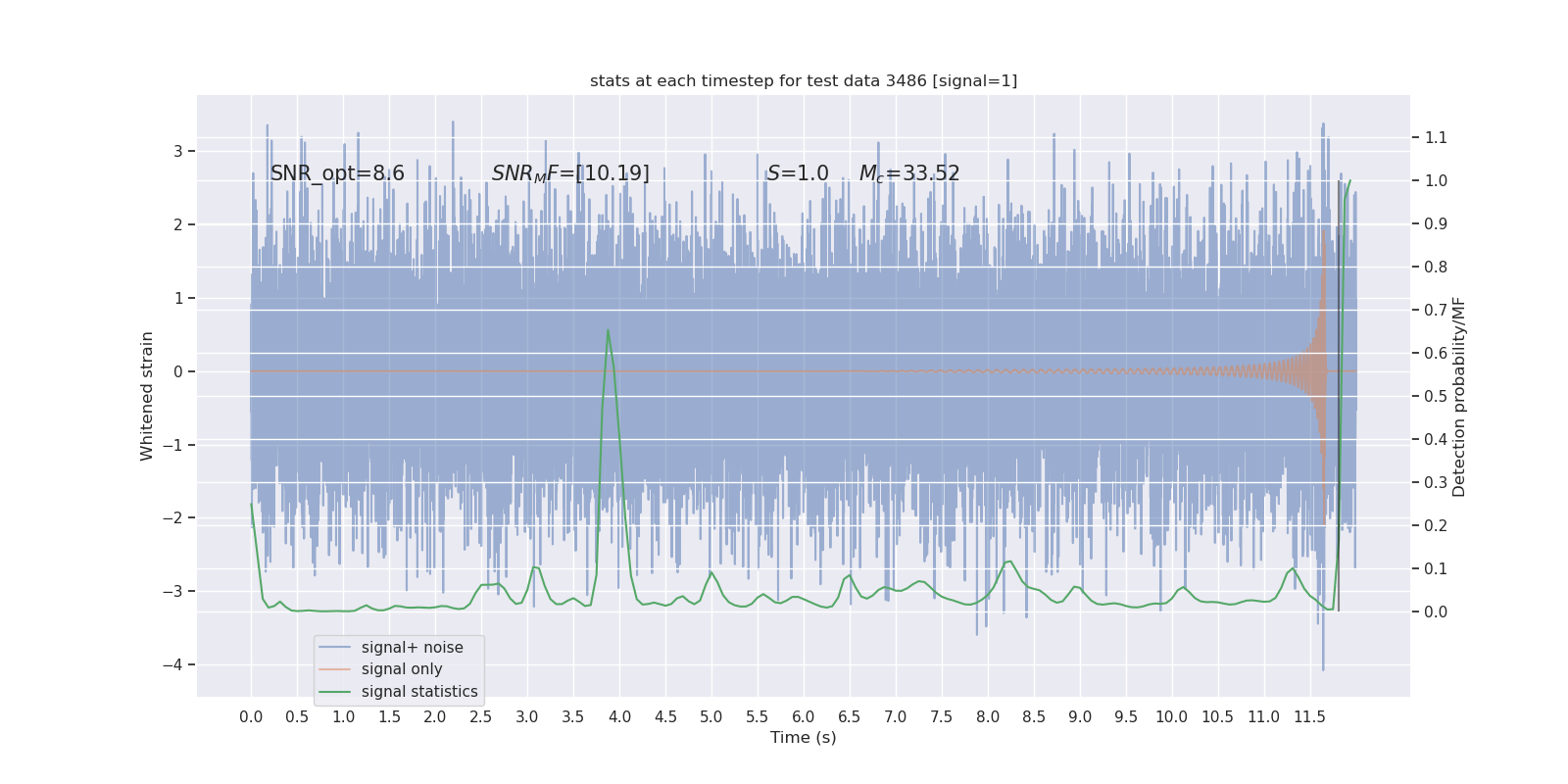Screen dimensions: 1568x784
Task: Click the 4.0 tick on the time axis
Action: (x=619, y=716)
